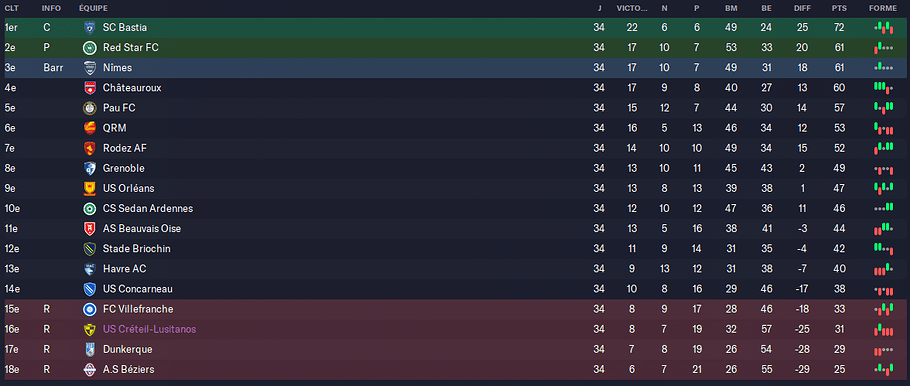
Task: Open the US Créteil-Lusitanos team link
Action: pyautogui.click(x=149, y=330)
